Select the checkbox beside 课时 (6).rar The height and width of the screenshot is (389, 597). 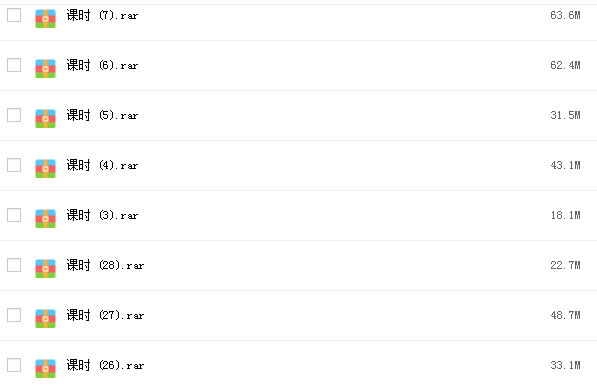point(14,65)
